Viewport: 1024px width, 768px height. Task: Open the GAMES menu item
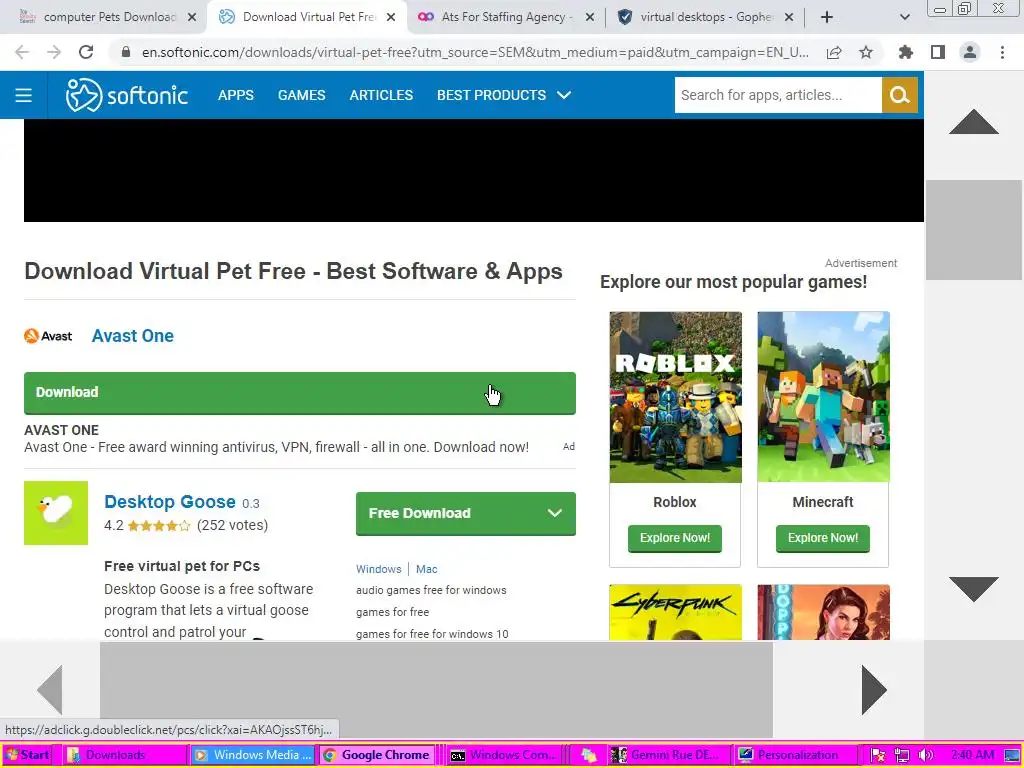click(301, 95)
